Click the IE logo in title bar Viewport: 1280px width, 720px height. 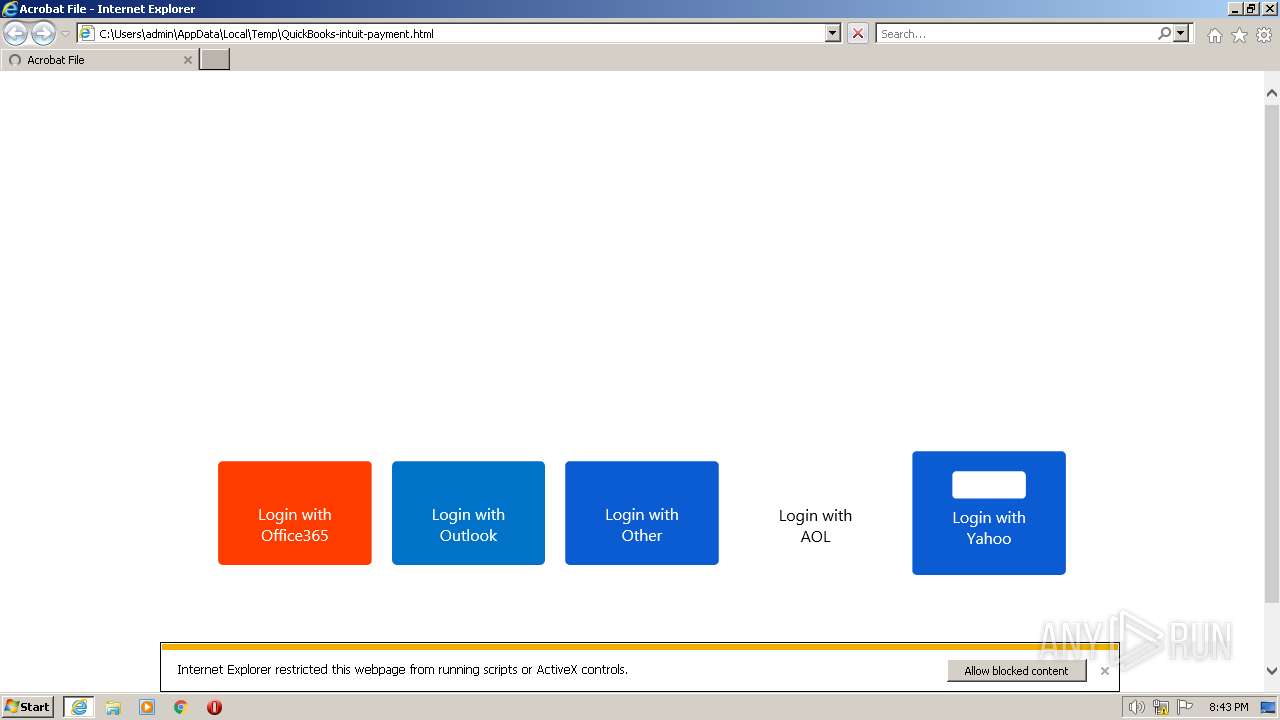tap(10, 9)
